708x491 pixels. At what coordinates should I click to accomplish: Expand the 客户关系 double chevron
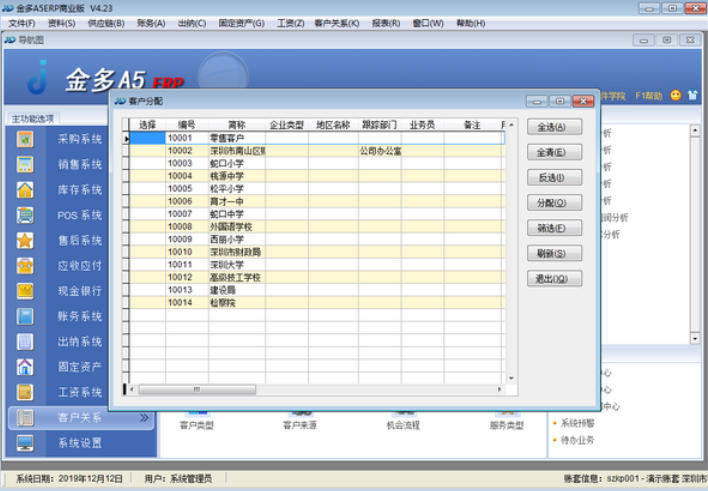[x=144, y=418]
